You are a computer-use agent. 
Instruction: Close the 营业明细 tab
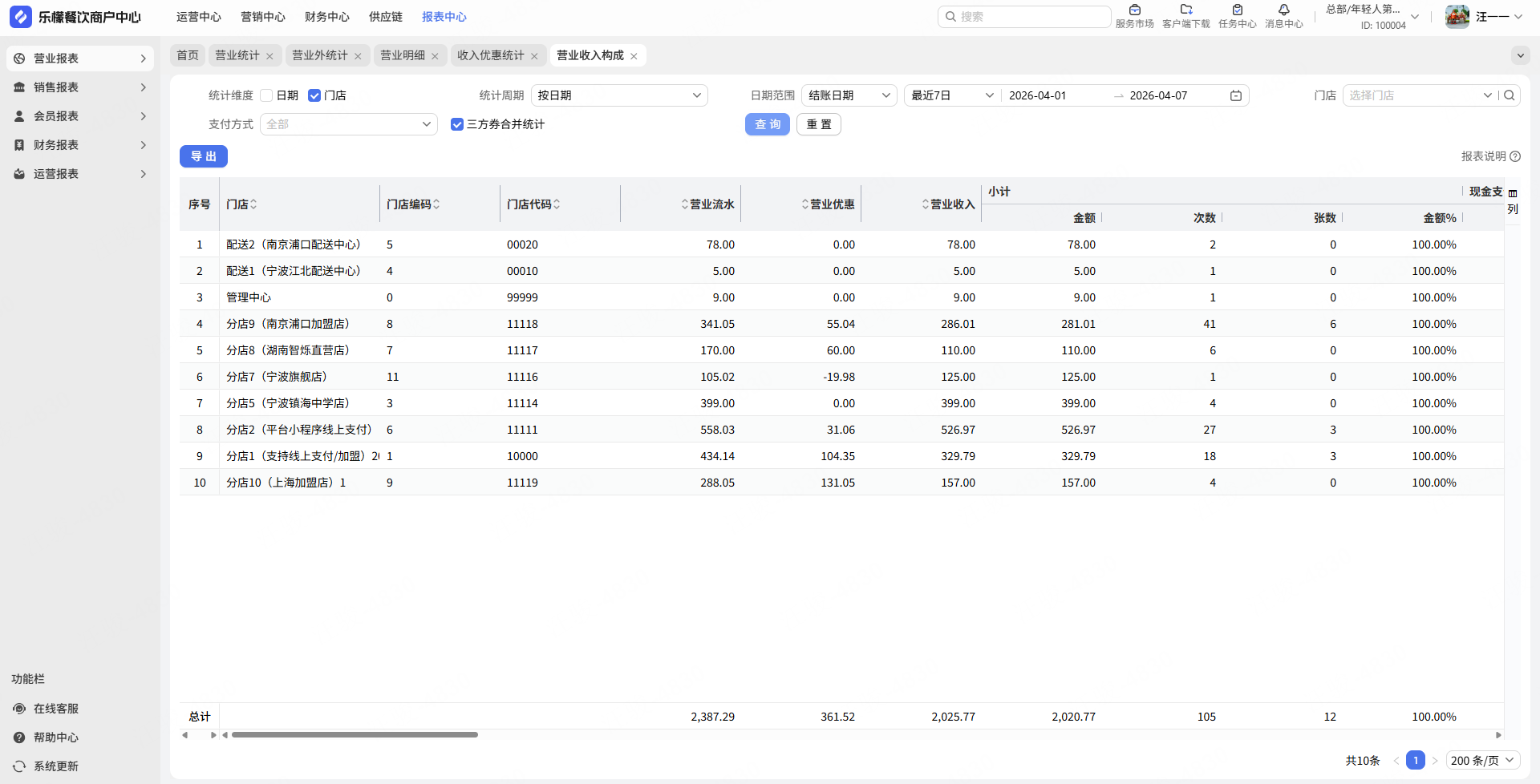tap(435, 56)
